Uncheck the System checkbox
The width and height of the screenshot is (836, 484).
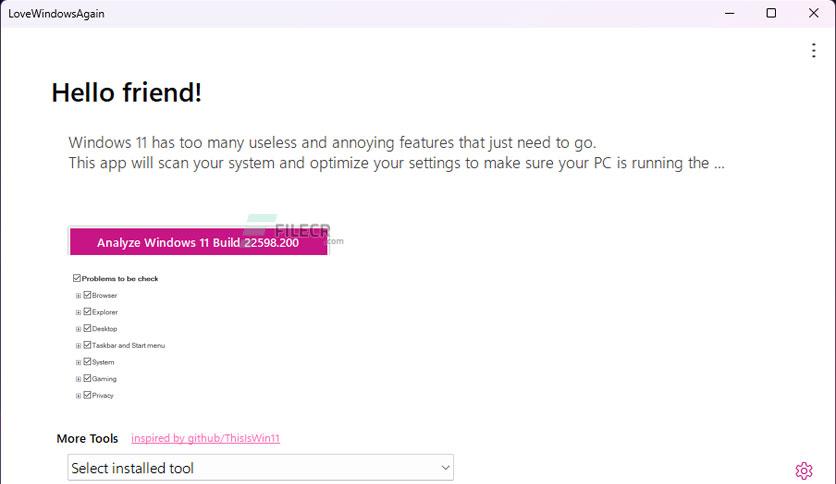[87, 361]
